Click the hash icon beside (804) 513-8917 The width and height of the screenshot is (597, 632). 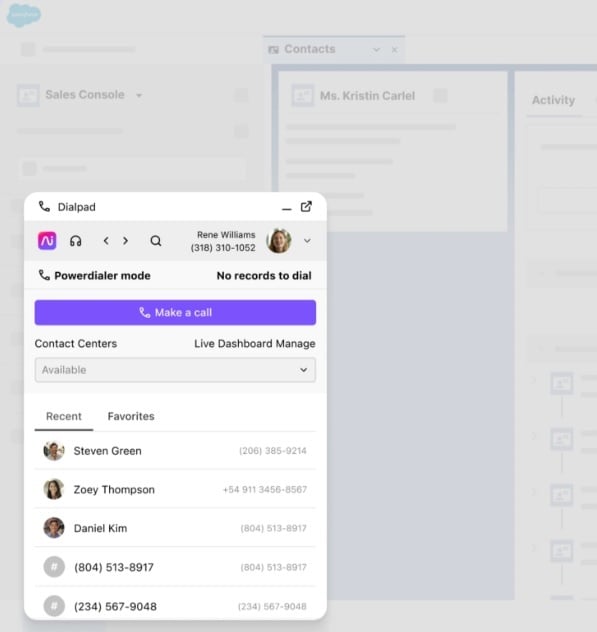tap(54, 567)
